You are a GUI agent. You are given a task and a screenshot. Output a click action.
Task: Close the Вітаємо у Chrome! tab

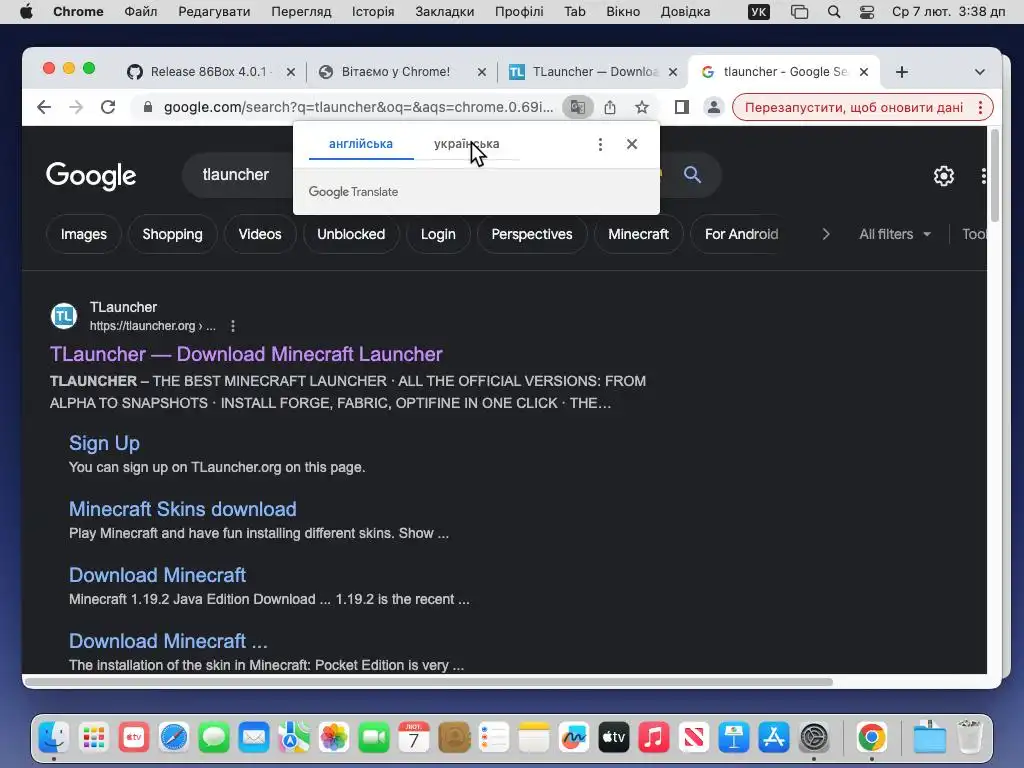pyautogui.click(x=482, y=72)
